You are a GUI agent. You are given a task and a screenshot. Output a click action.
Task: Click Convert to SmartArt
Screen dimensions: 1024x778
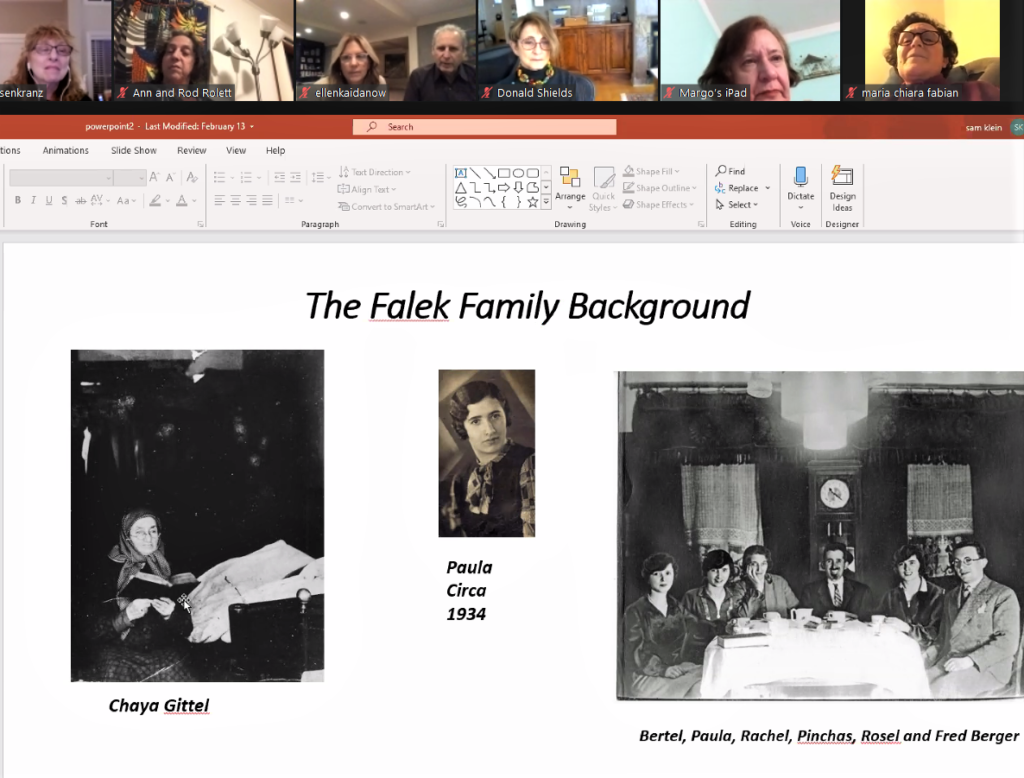coord(387,206)
